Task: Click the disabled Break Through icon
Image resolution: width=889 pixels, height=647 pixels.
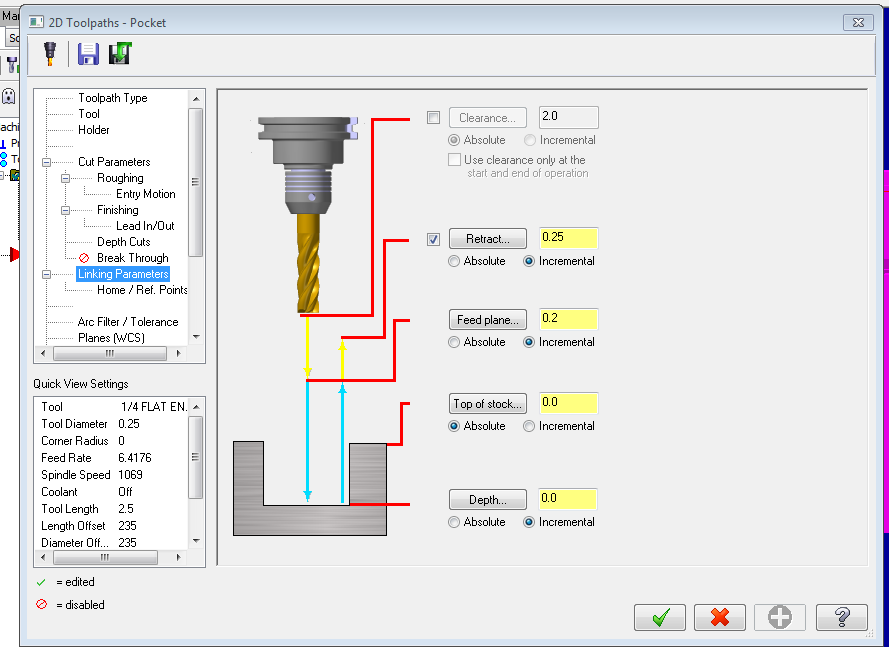Action: (85, 258)
